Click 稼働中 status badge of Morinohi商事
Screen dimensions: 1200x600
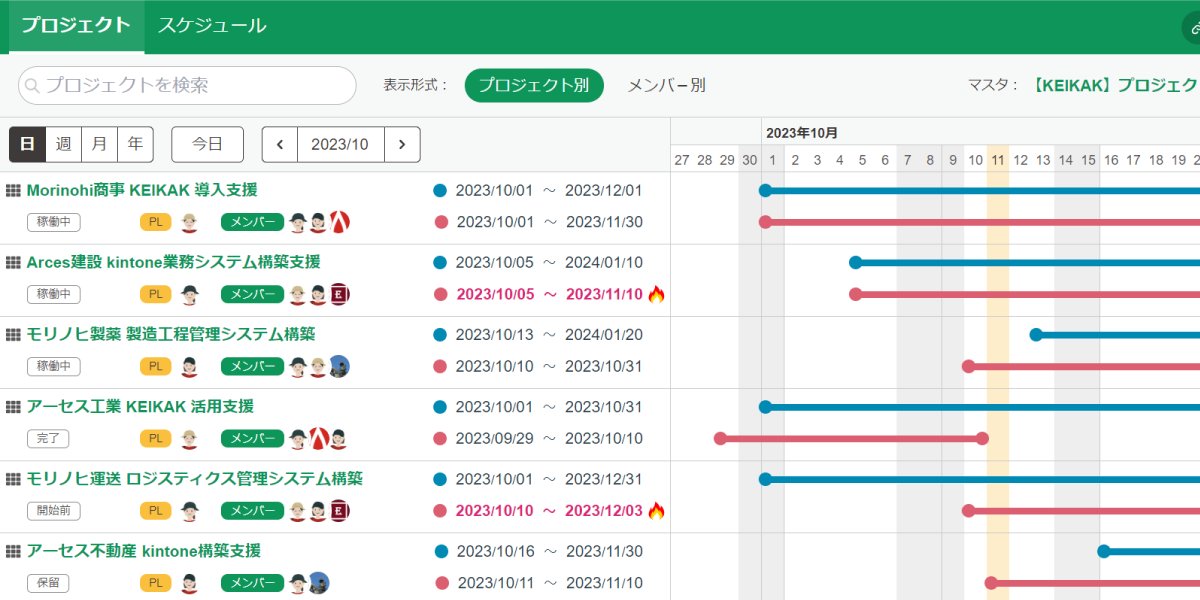(x=54, y=222)
